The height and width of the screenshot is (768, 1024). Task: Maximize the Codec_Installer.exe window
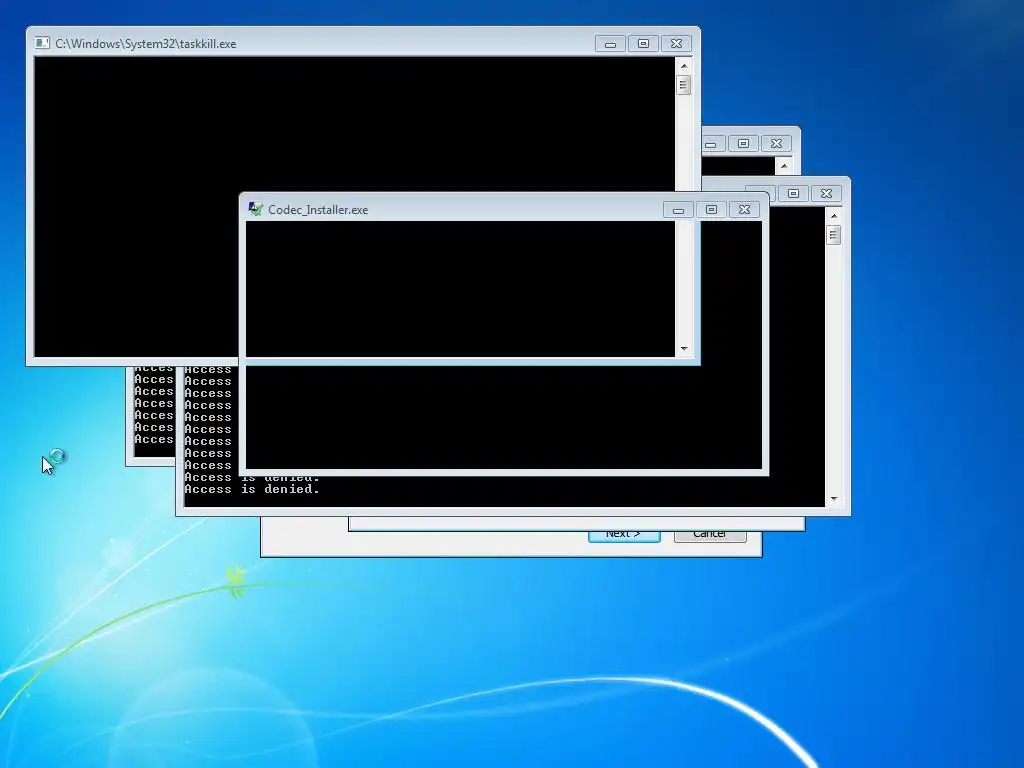(x=711, y=210)
